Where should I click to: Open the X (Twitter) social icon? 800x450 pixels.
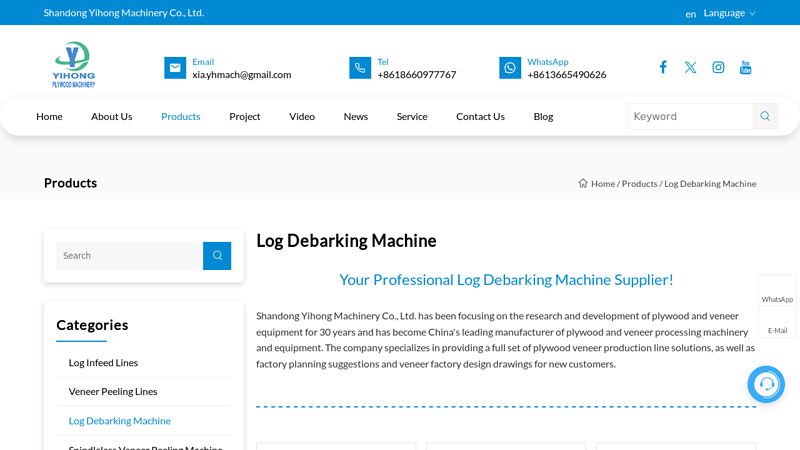(x=690, y=67)
